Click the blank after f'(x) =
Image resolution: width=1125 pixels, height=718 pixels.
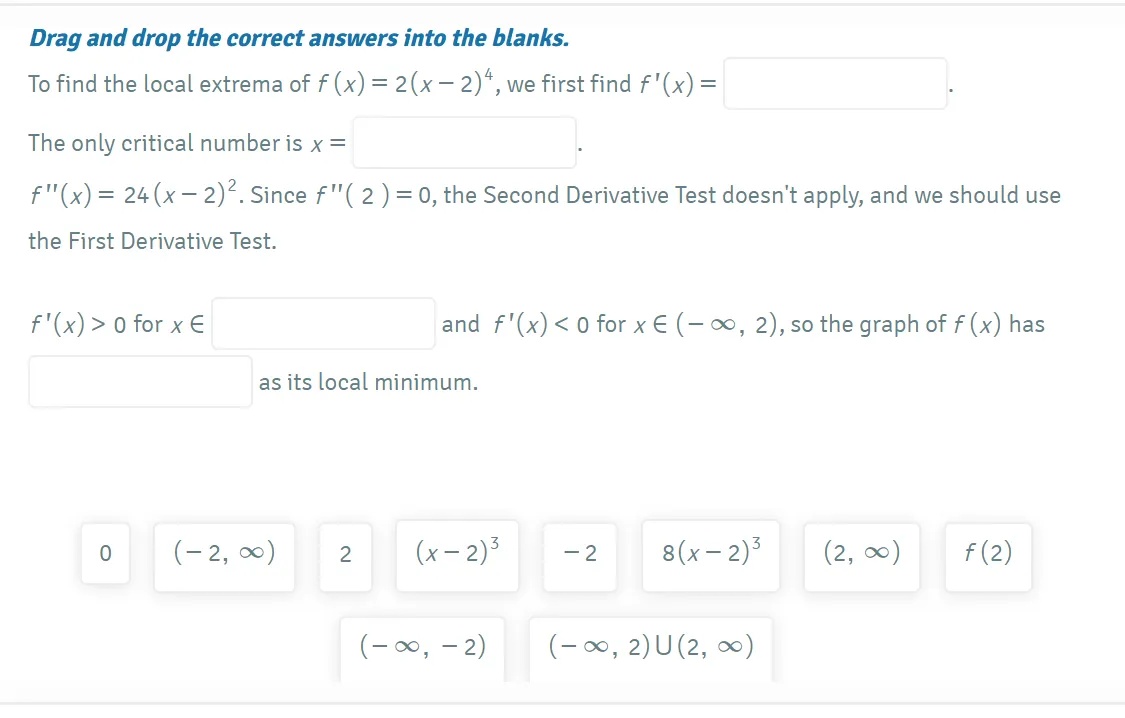click(x=835, y=83)
